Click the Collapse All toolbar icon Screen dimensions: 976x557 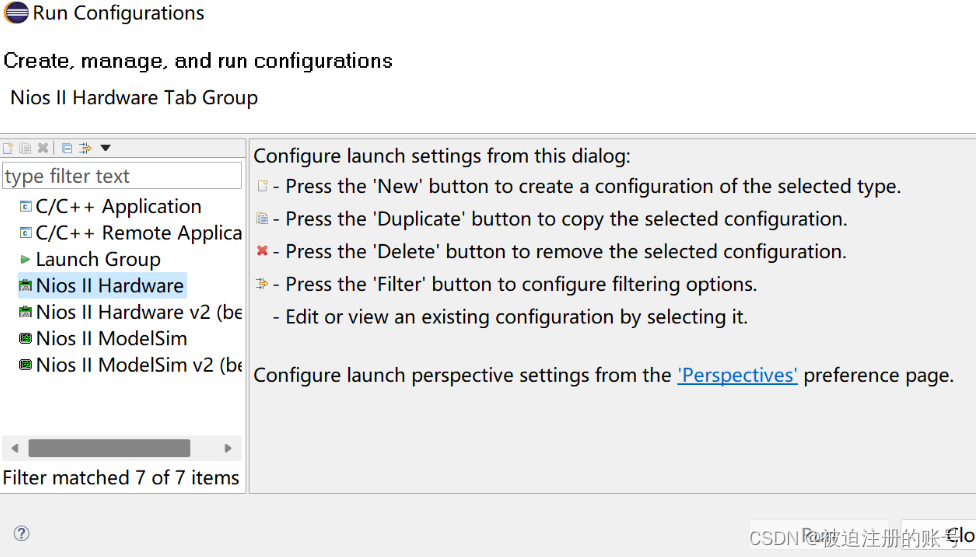pos(67,148)
